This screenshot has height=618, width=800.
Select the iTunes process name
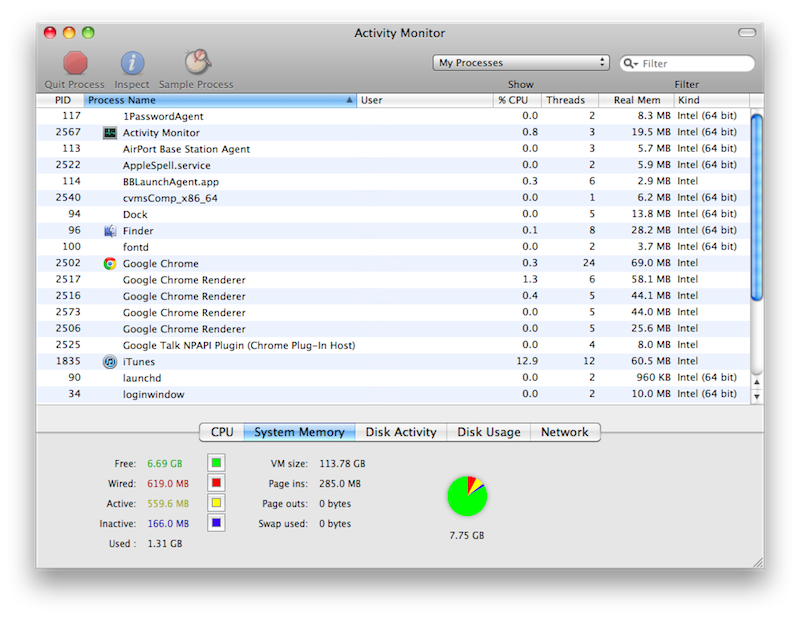click(x=139, y=361)
